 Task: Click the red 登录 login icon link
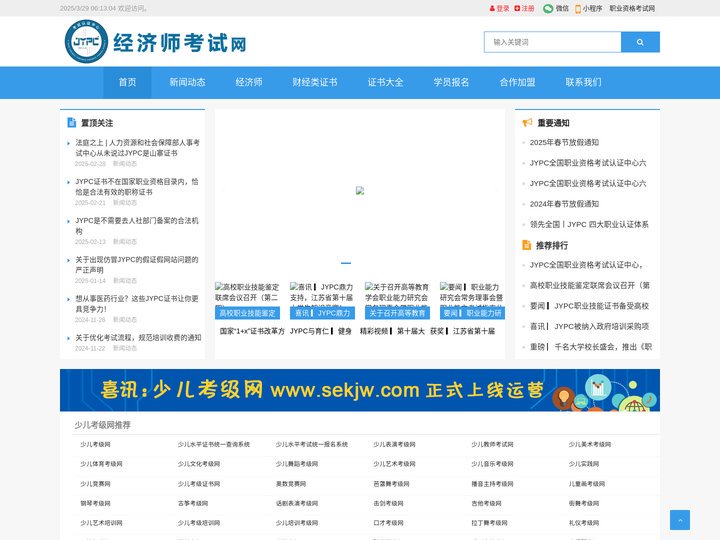click(x=500, y=8)
